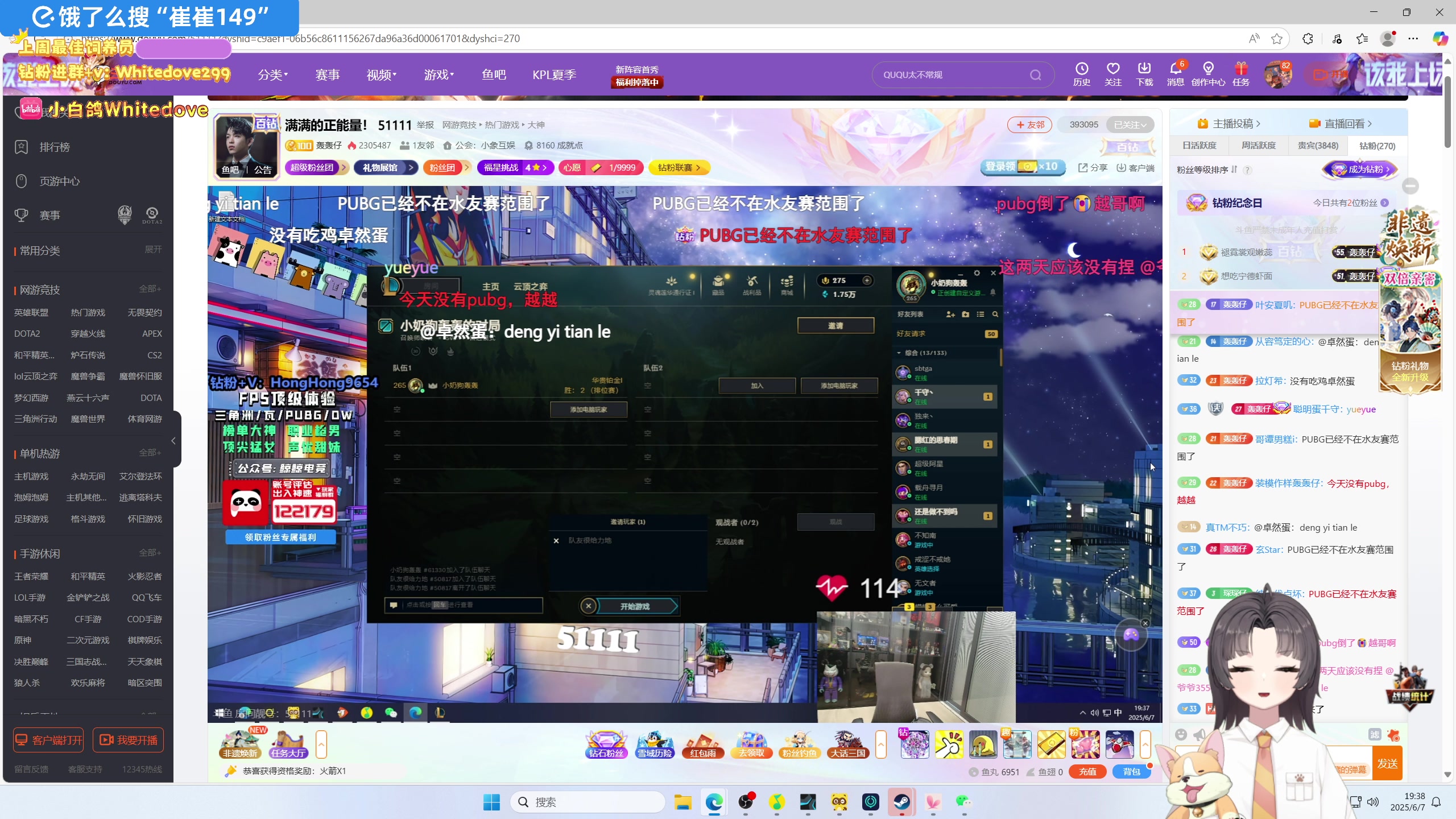Click the 红包雨 icon in gift bar
The width and height of the screenshot is (1456, 819).
[x=703, y=744]
